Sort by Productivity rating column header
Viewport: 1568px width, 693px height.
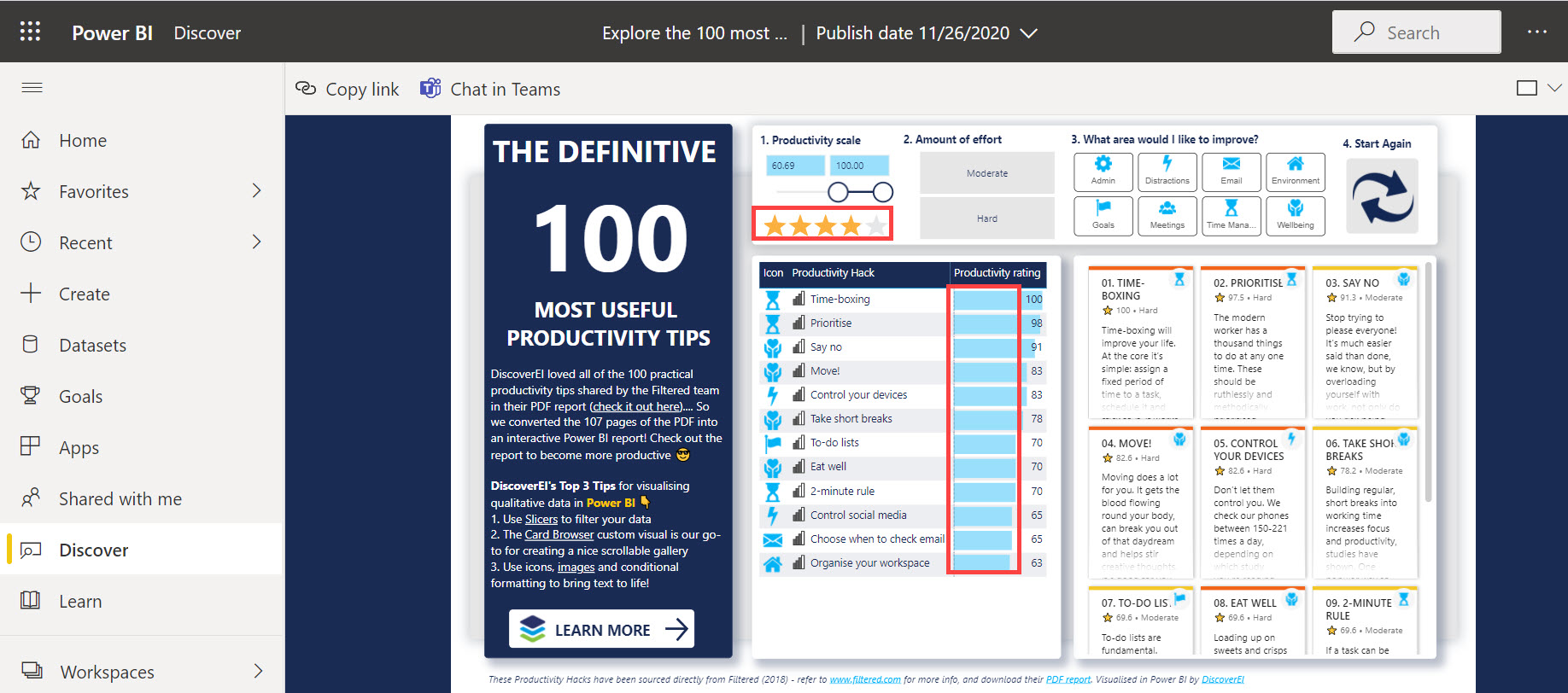click(997, 273)
